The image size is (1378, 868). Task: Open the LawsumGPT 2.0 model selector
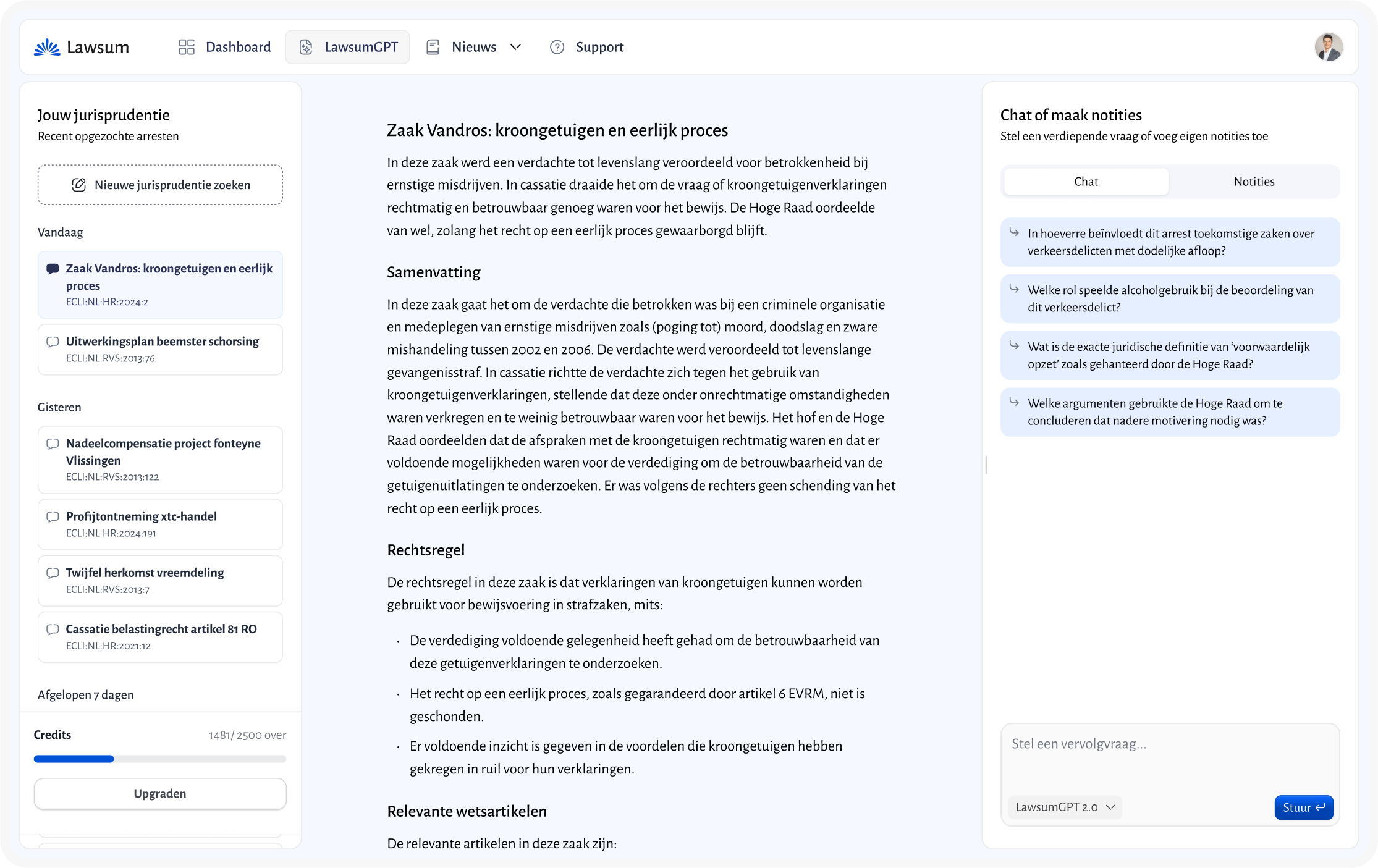[x=1065, y=807]
